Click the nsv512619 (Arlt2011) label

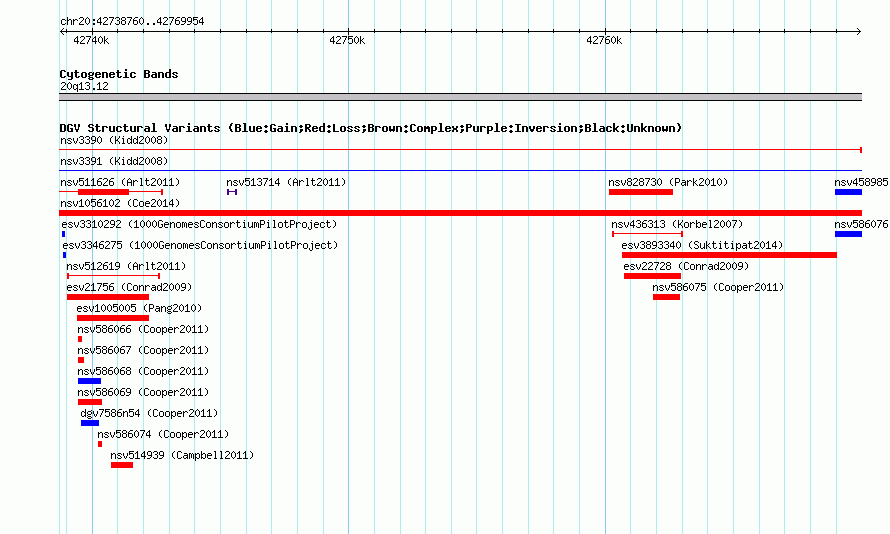126,266
